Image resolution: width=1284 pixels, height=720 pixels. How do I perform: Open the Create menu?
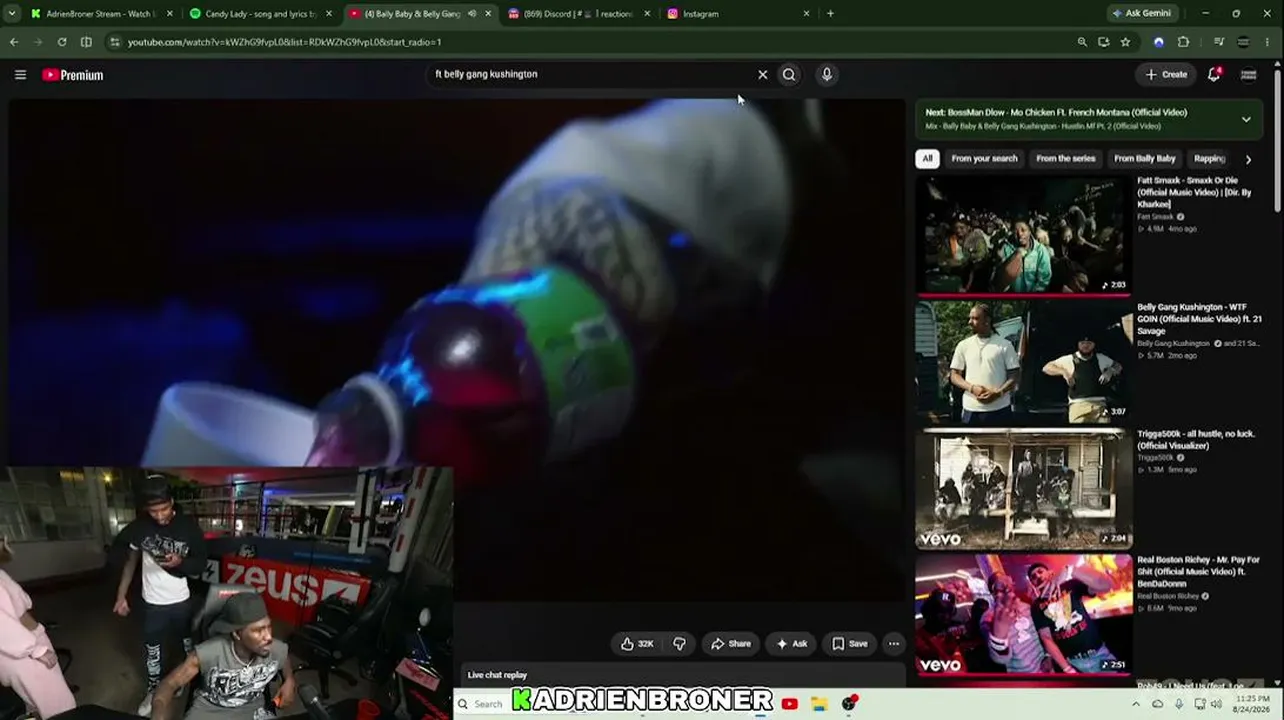pos(1166,74)
